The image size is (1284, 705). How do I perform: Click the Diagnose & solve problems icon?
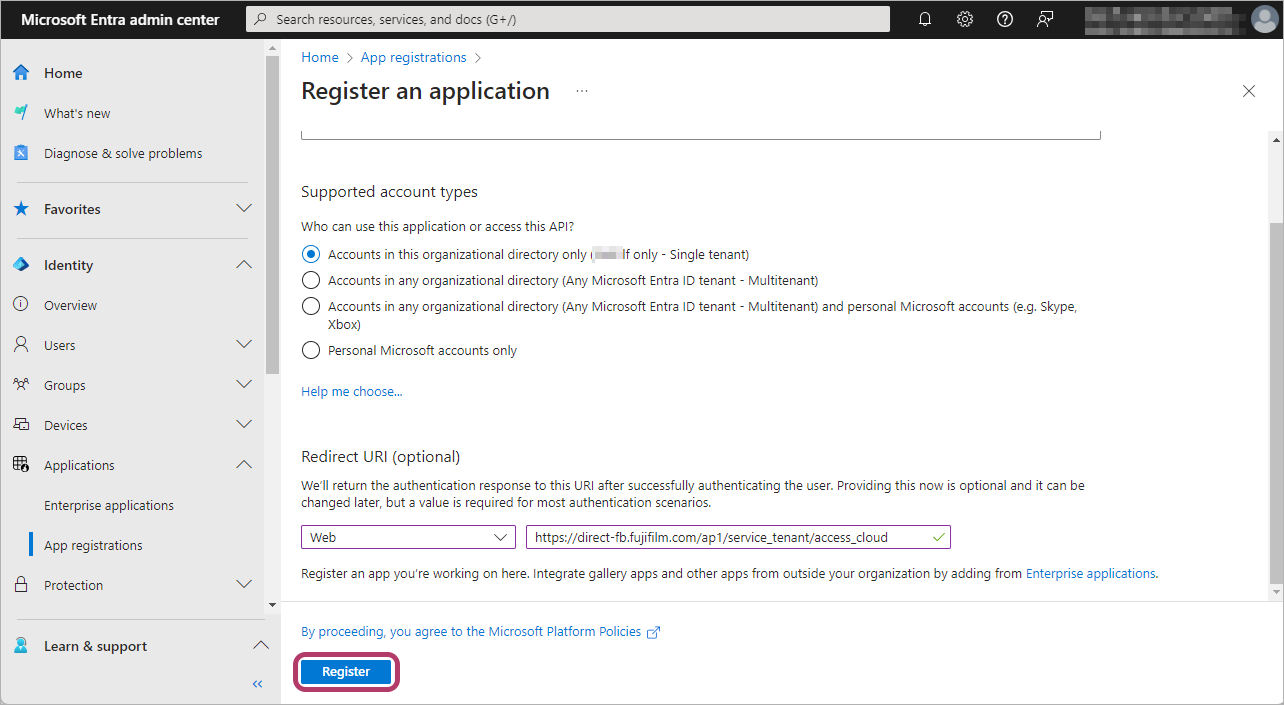tap(21, 153)
